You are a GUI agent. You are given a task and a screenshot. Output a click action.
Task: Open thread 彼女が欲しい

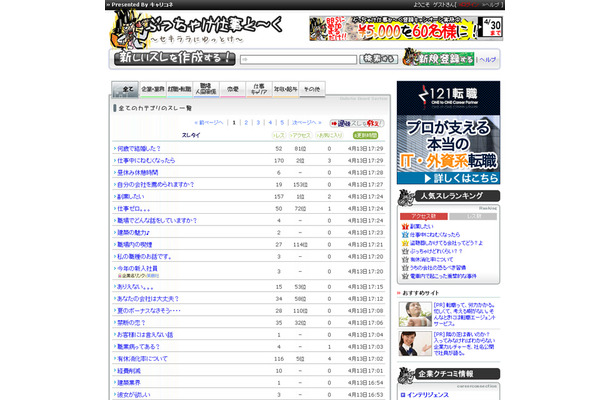click(x=133, y=395)
